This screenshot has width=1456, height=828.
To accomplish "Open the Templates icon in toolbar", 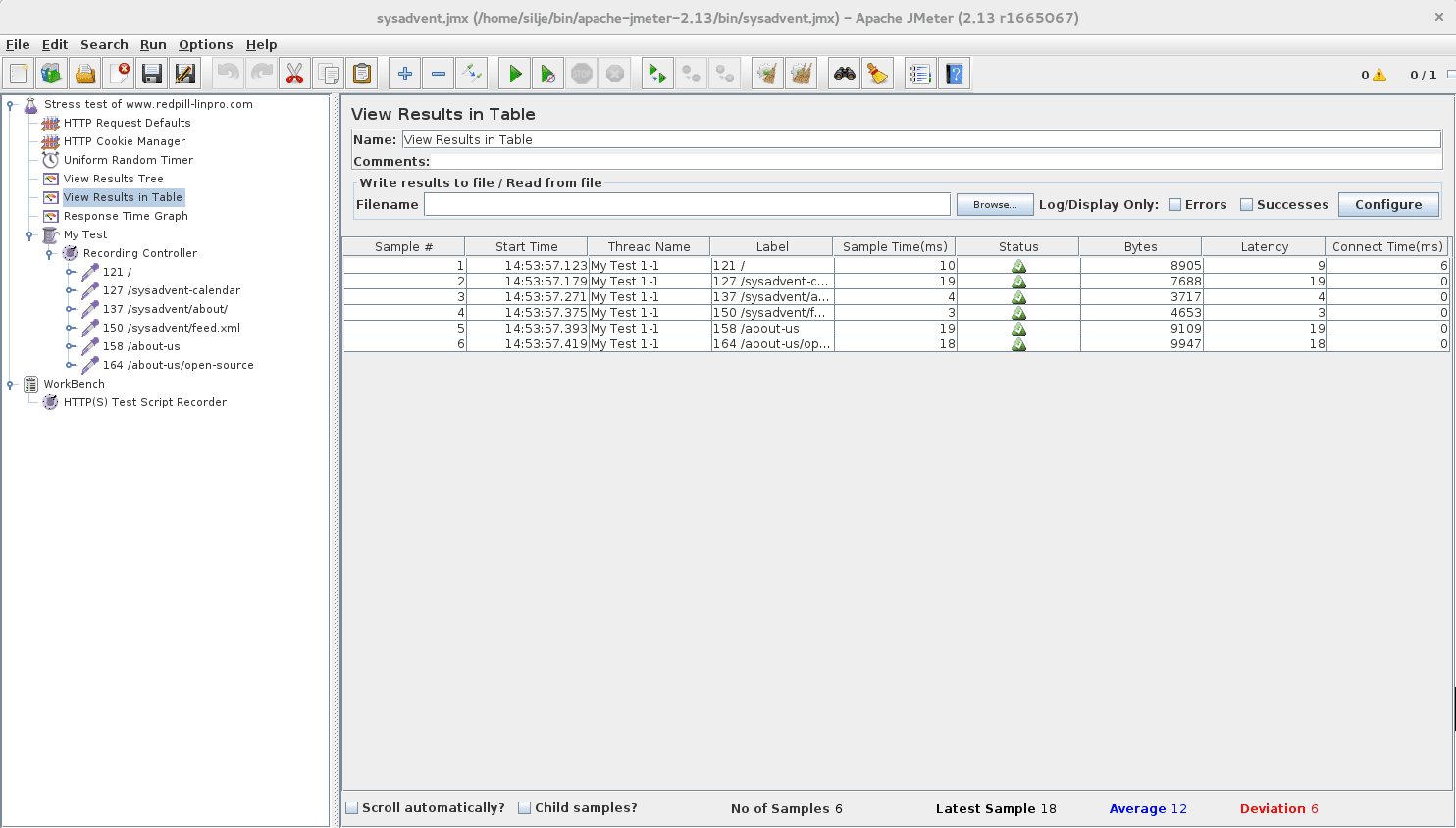I will tap(52, 74).
